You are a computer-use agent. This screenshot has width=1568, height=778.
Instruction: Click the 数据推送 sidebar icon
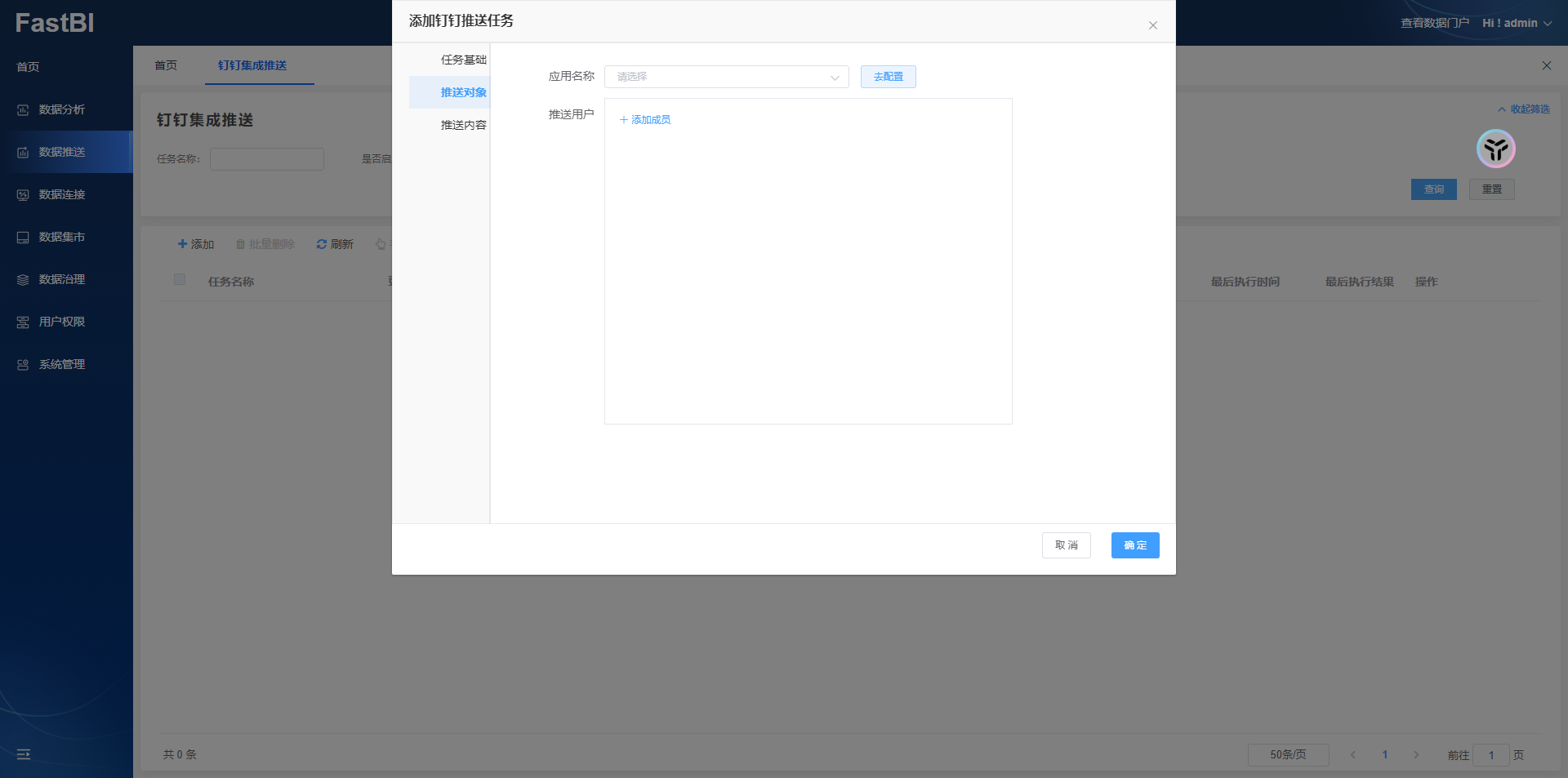click(x=23, y=153)
